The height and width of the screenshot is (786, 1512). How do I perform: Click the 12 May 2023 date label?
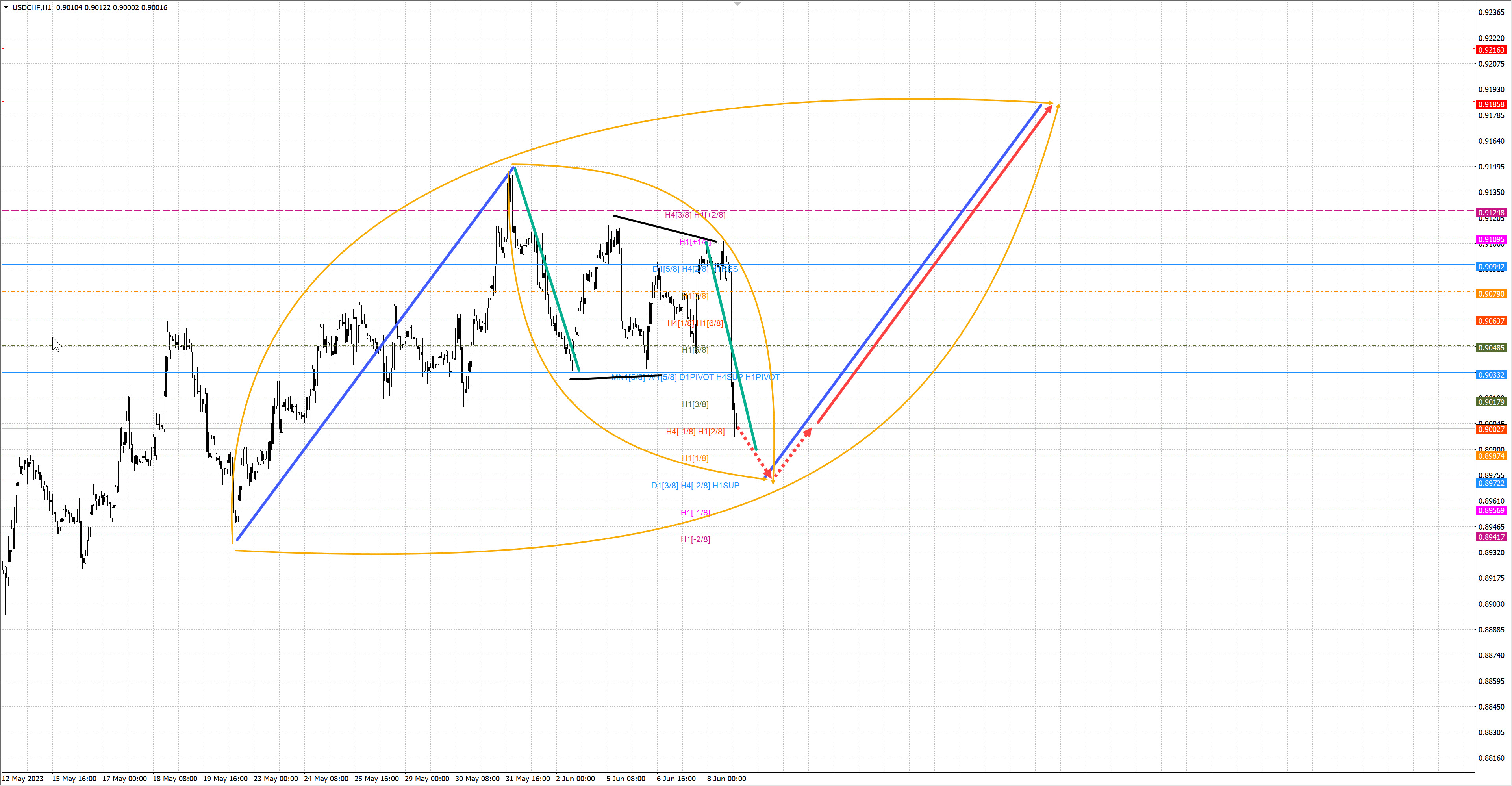pyautogui.click(x=22, y=779)
